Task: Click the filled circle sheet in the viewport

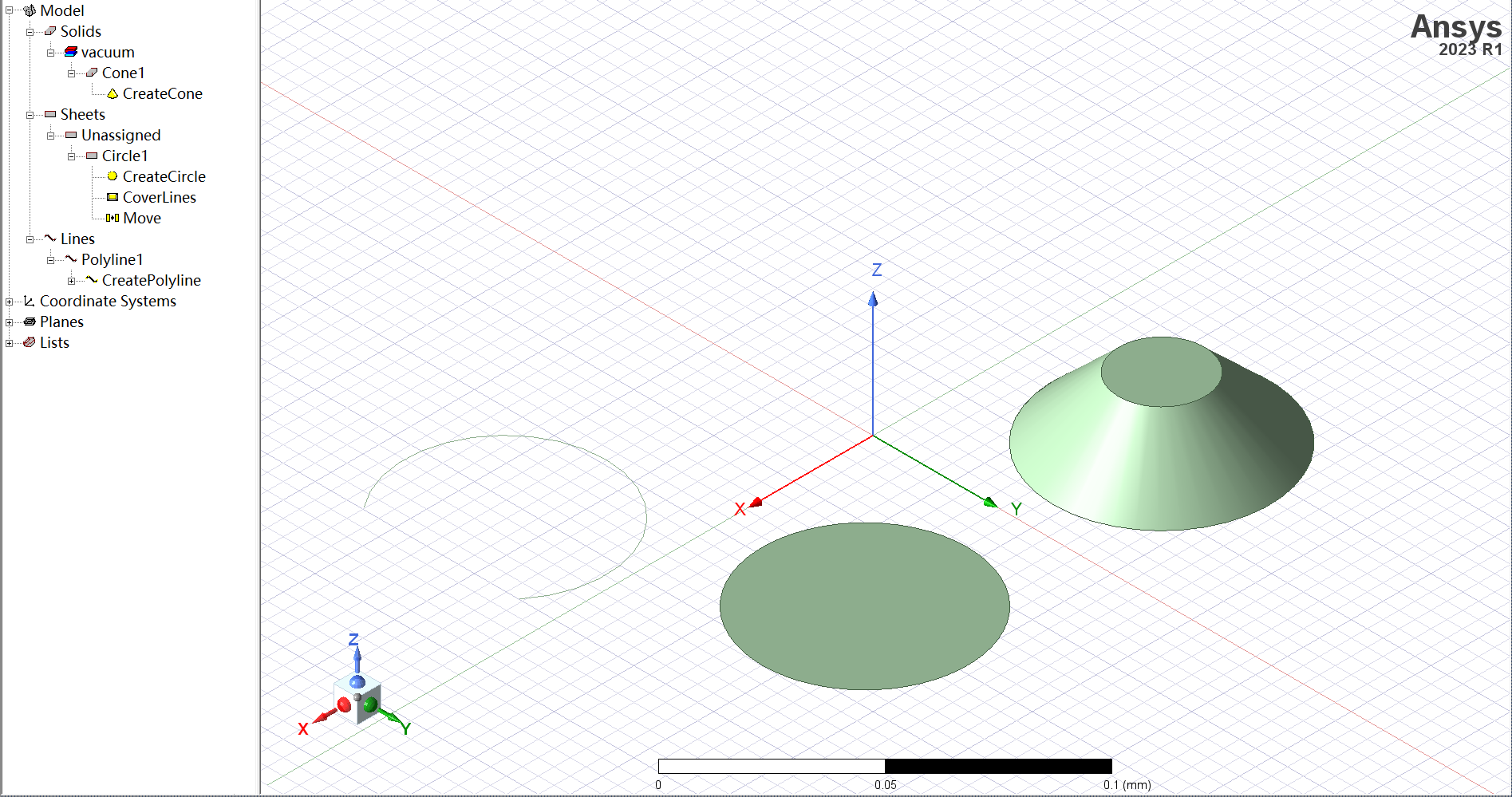Action: [865, 606]
